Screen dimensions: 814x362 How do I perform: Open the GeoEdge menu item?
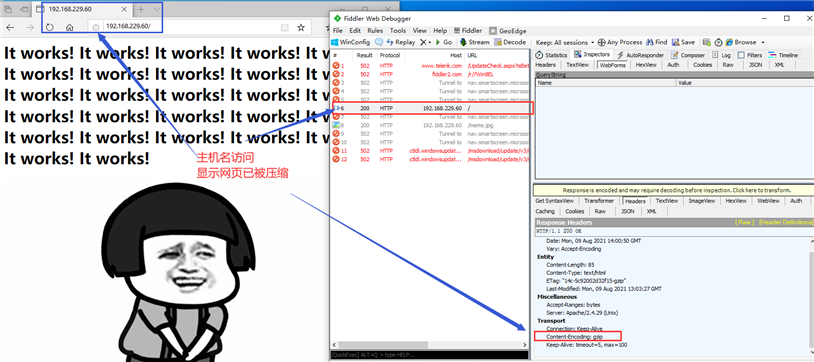pos(508,31)
